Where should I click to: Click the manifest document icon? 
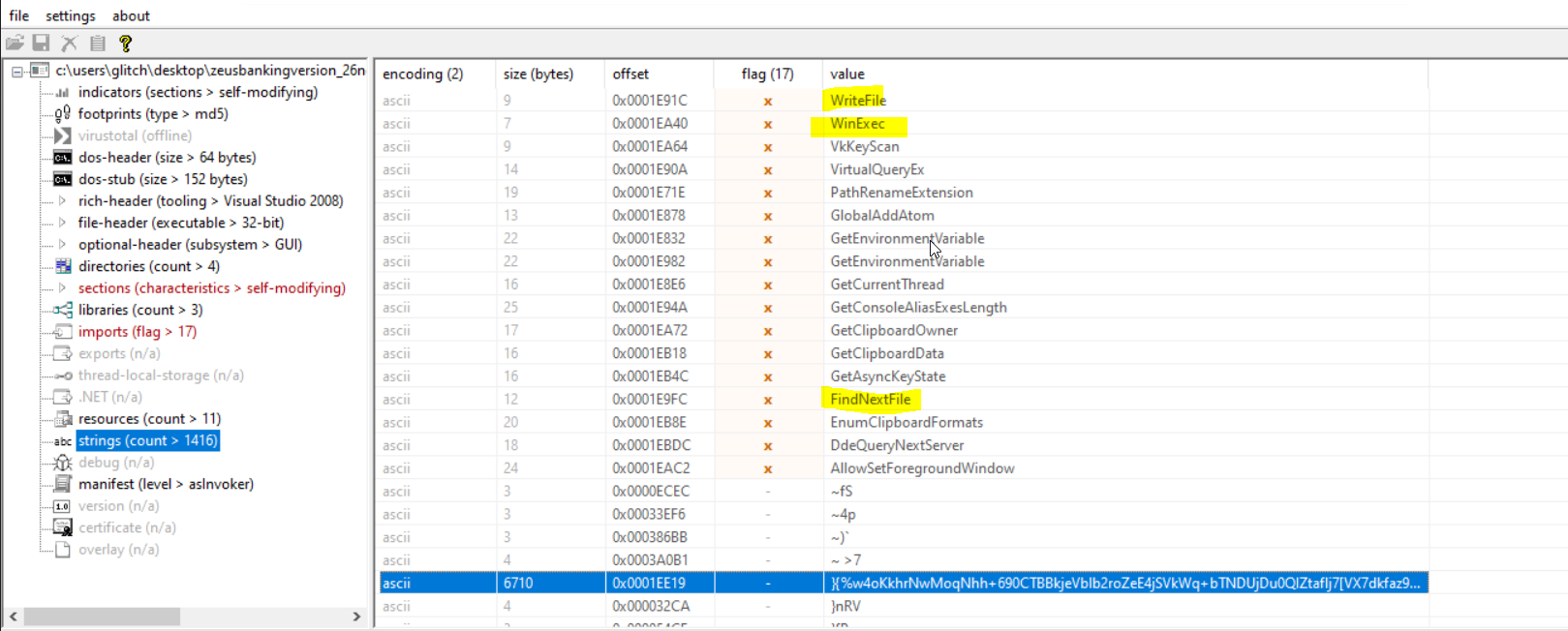(x=63, y=484)
